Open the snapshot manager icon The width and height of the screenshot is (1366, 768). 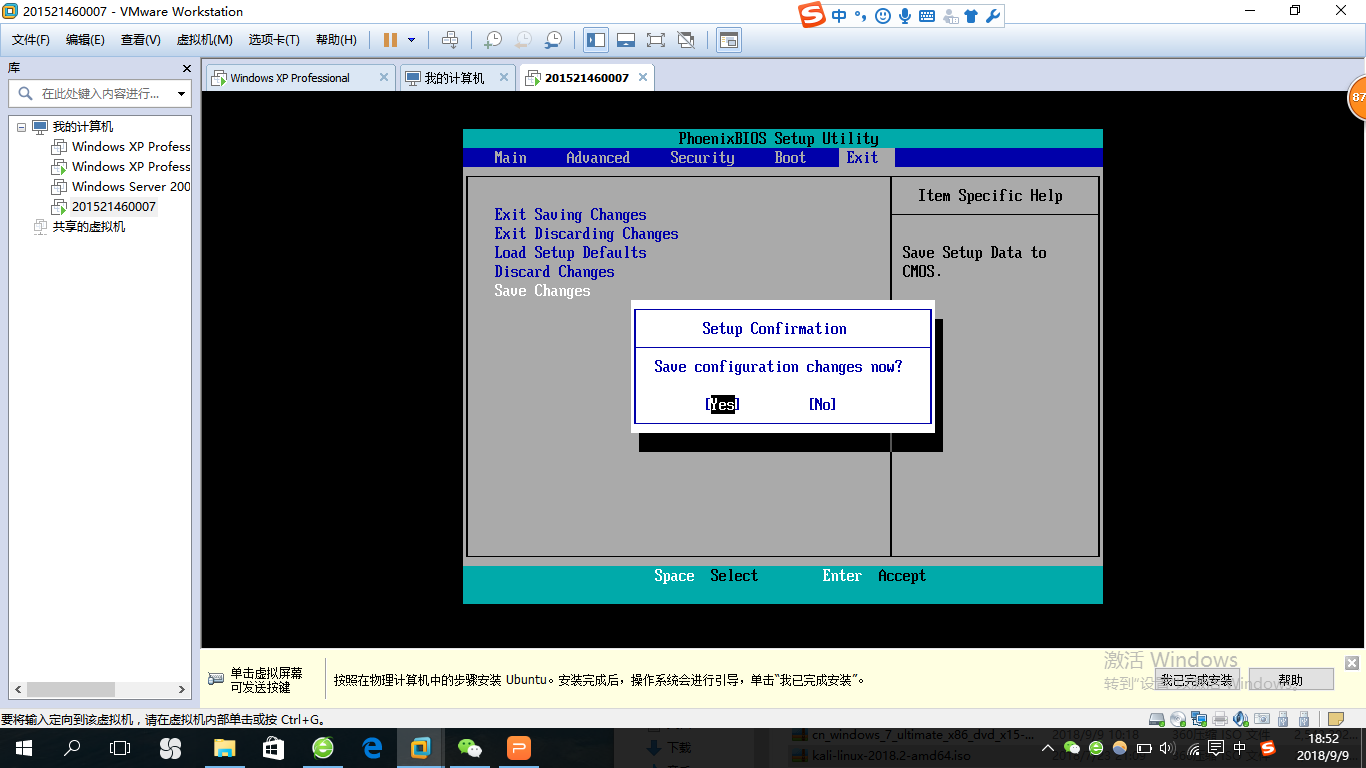(553, 40)
